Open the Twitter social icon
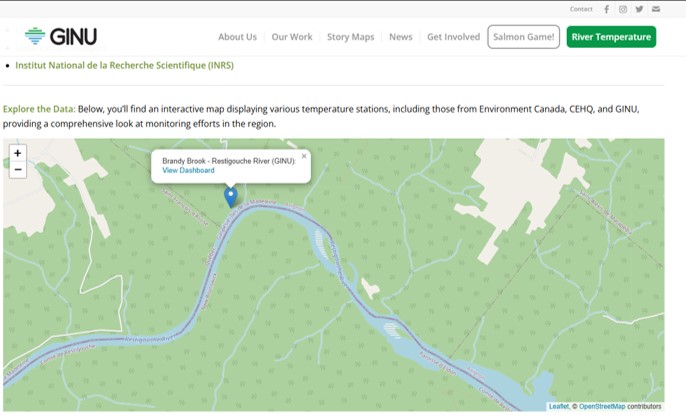The height and width of the screenshot is (418, 686). pos(639,9)
